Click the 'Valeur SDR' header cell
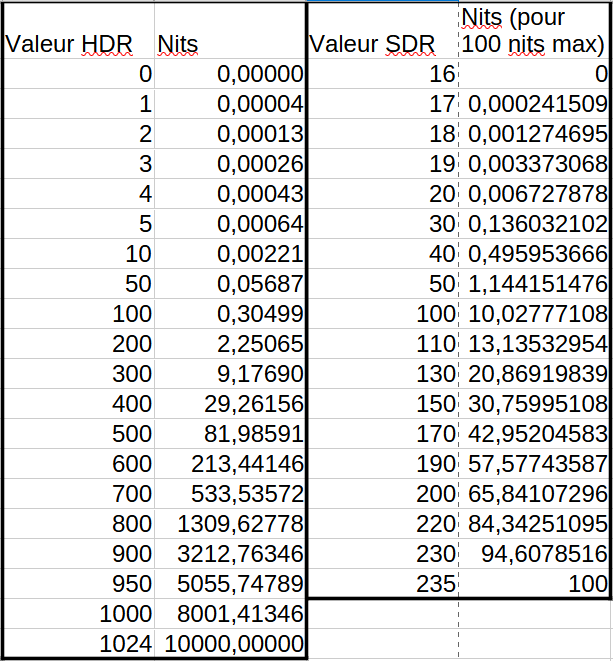The image size is (613, 661). coord(382,44)
